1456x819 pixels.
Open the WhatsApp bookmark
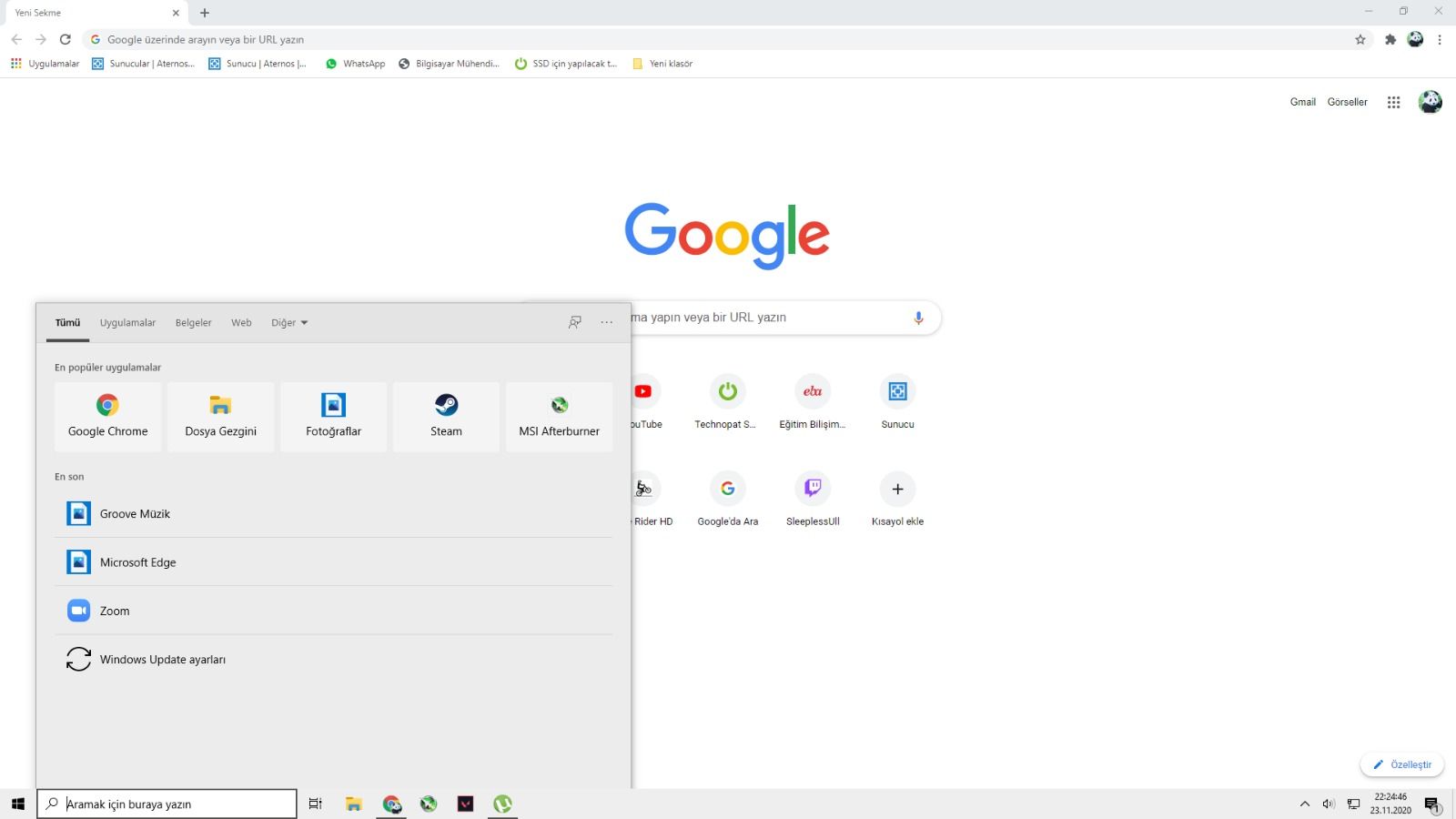356,64
